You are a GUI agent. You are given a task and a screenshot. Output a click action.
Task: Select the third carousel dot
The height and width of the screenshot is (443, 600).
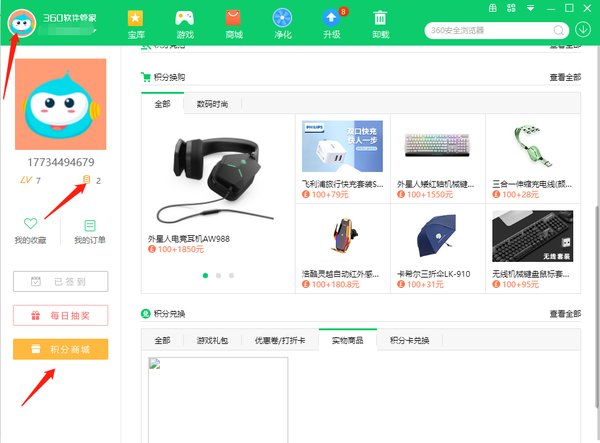click(x=232, y=275)
